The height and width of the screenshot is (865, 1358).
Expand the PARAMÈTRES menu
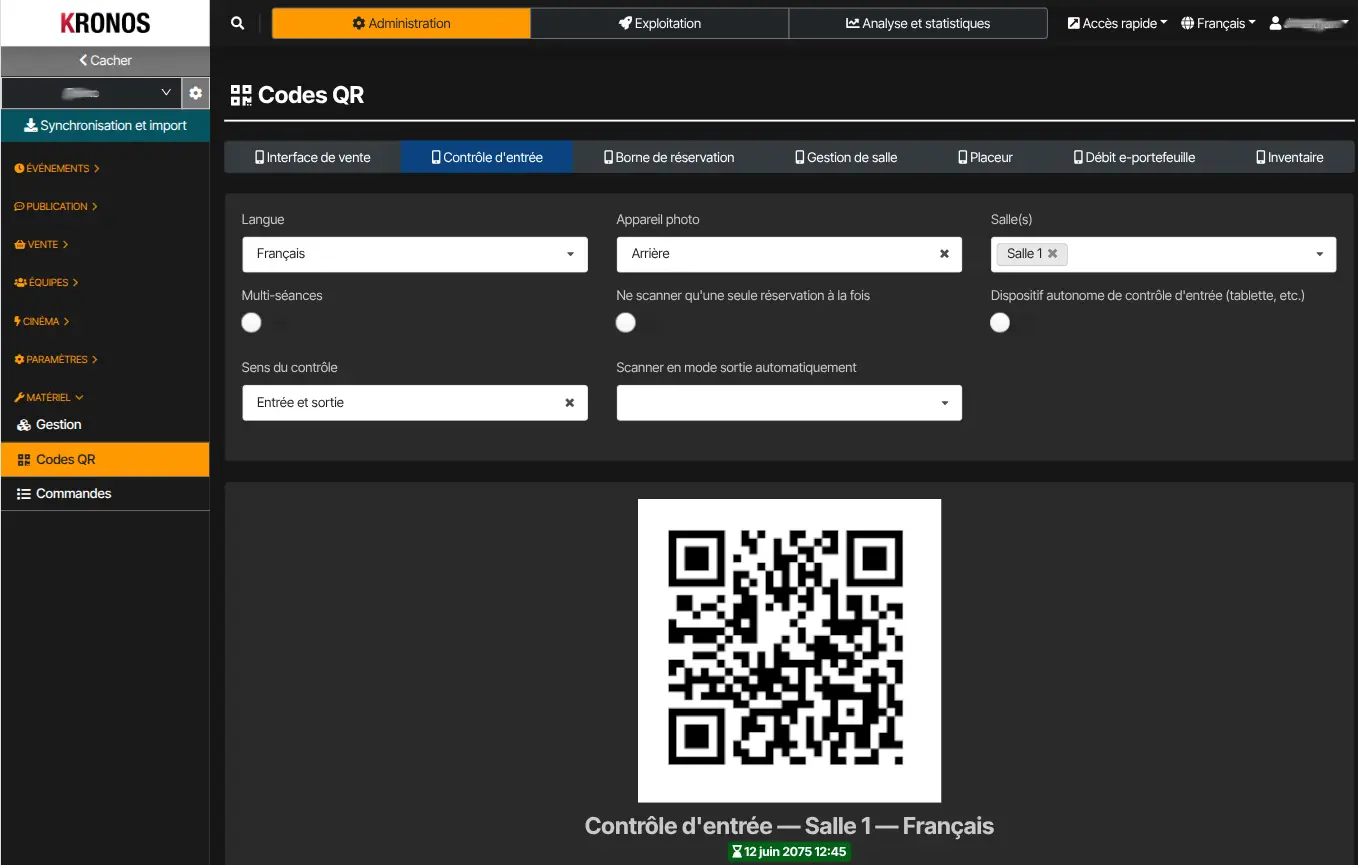pos(56,359)
